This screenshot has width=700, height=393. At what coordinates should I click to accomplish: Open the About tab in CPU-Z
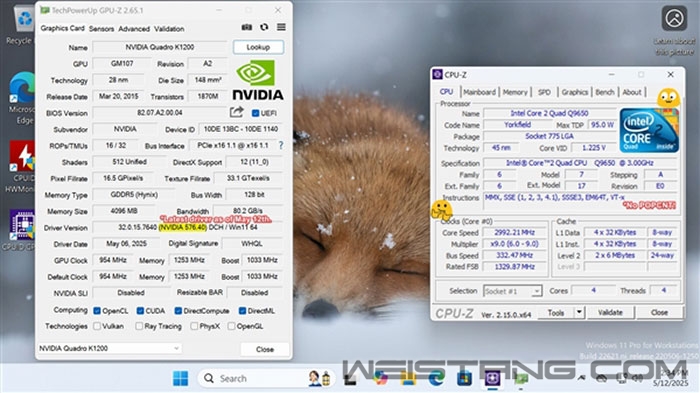click(632, 92)
